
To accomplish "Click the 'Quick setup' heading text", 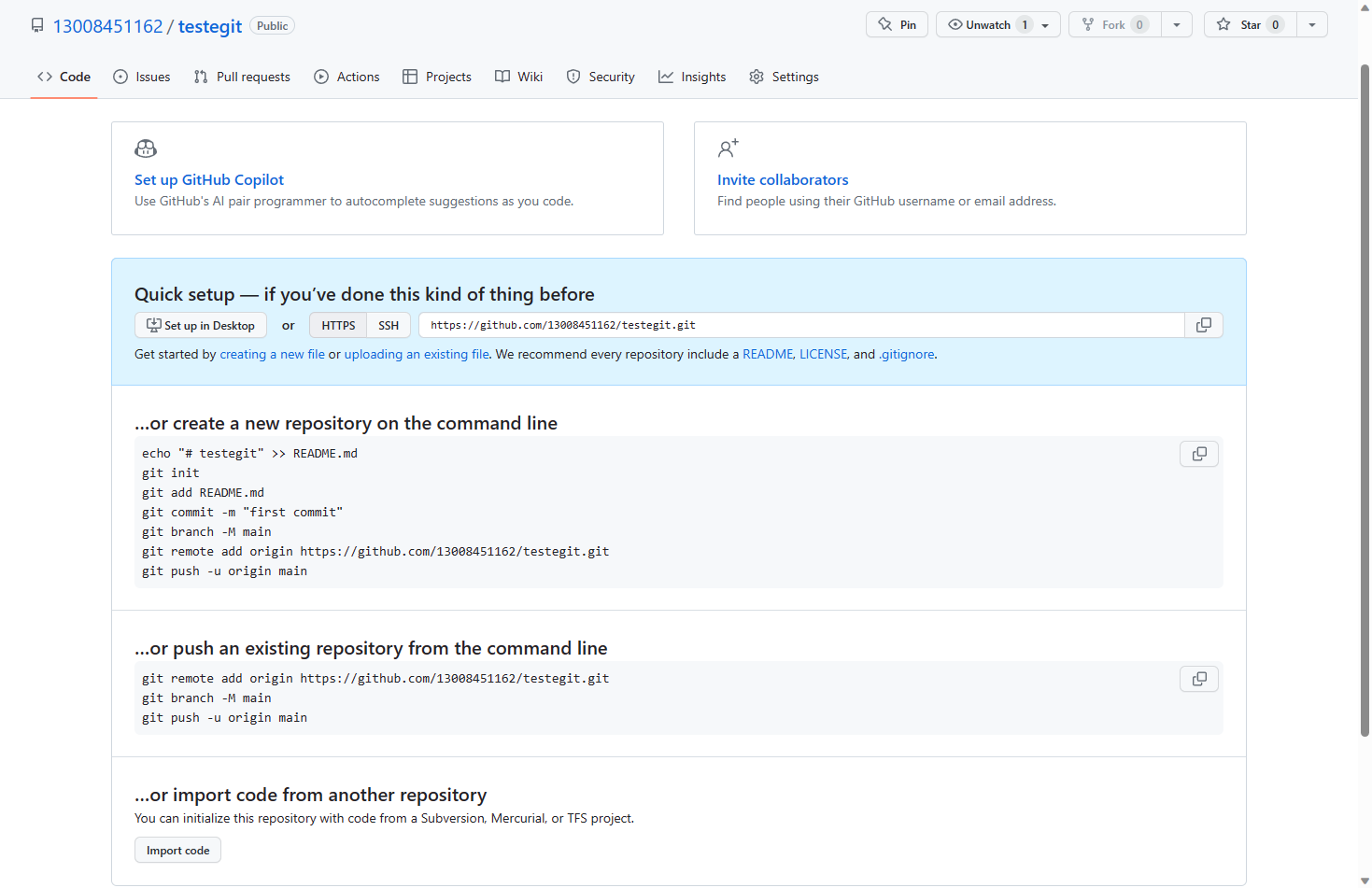I will pyautogui.click(x=364, y=294).
